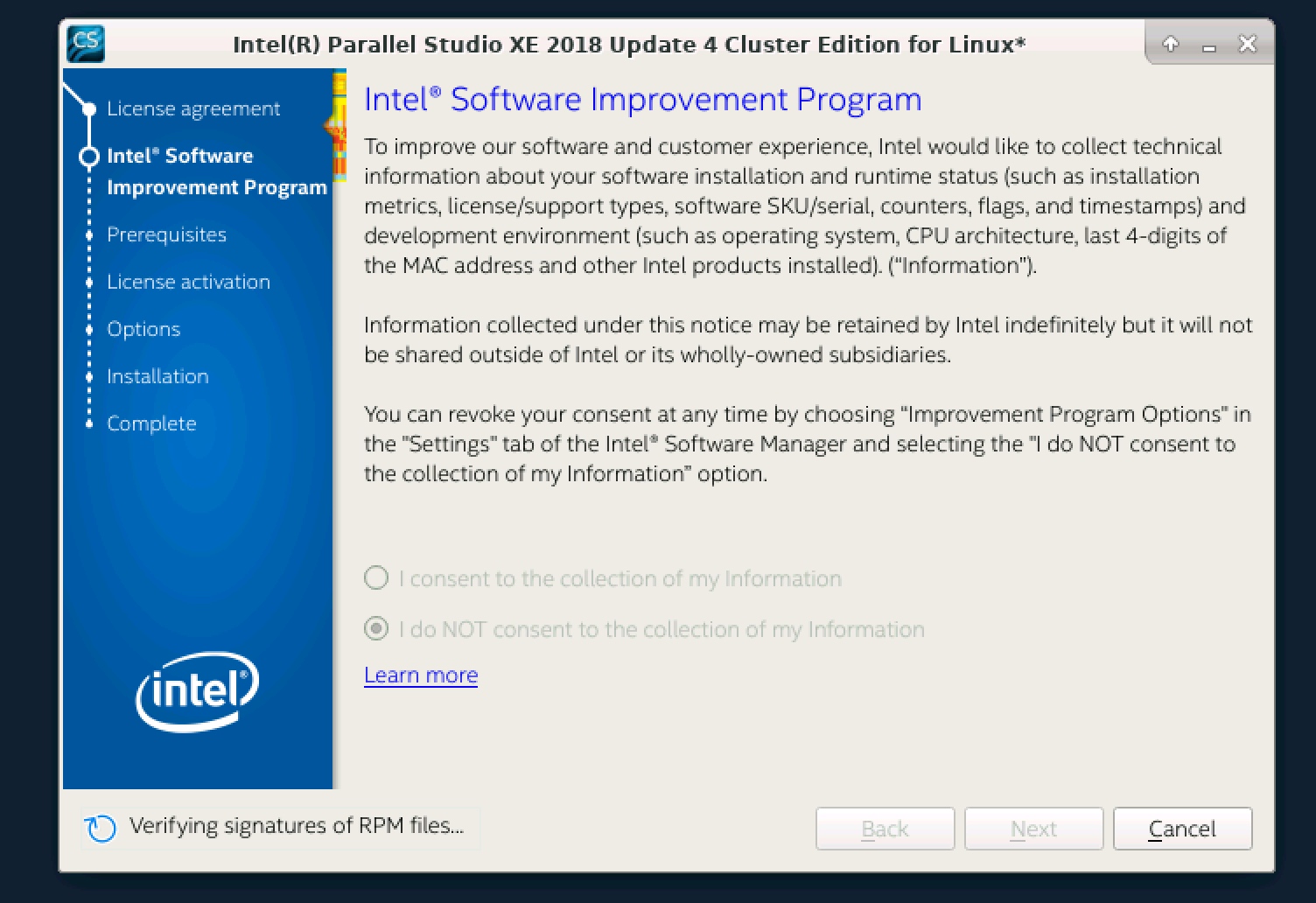Click Complete step in sidebar

click(151, 423)
